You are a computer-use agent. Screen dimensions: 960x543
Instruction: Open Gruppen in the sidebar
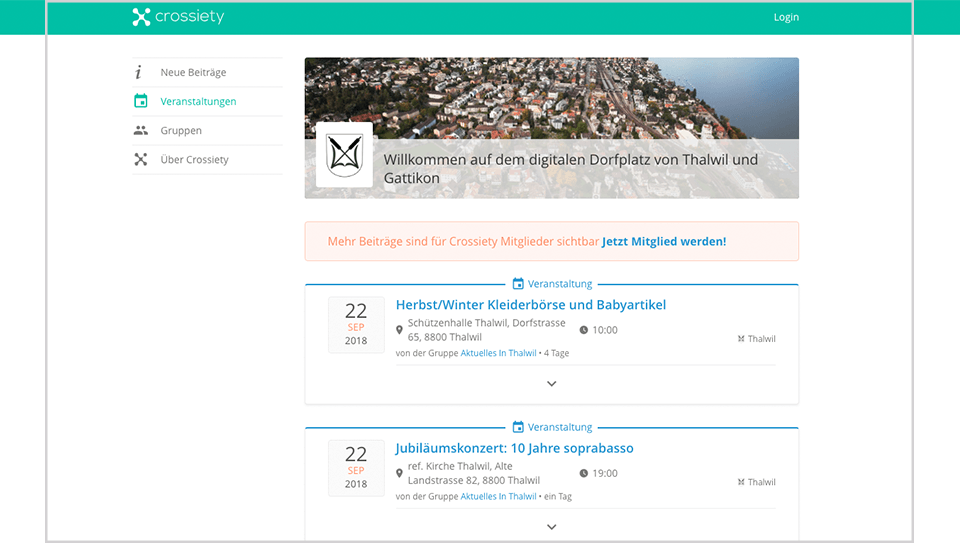(x=181, y=130)
